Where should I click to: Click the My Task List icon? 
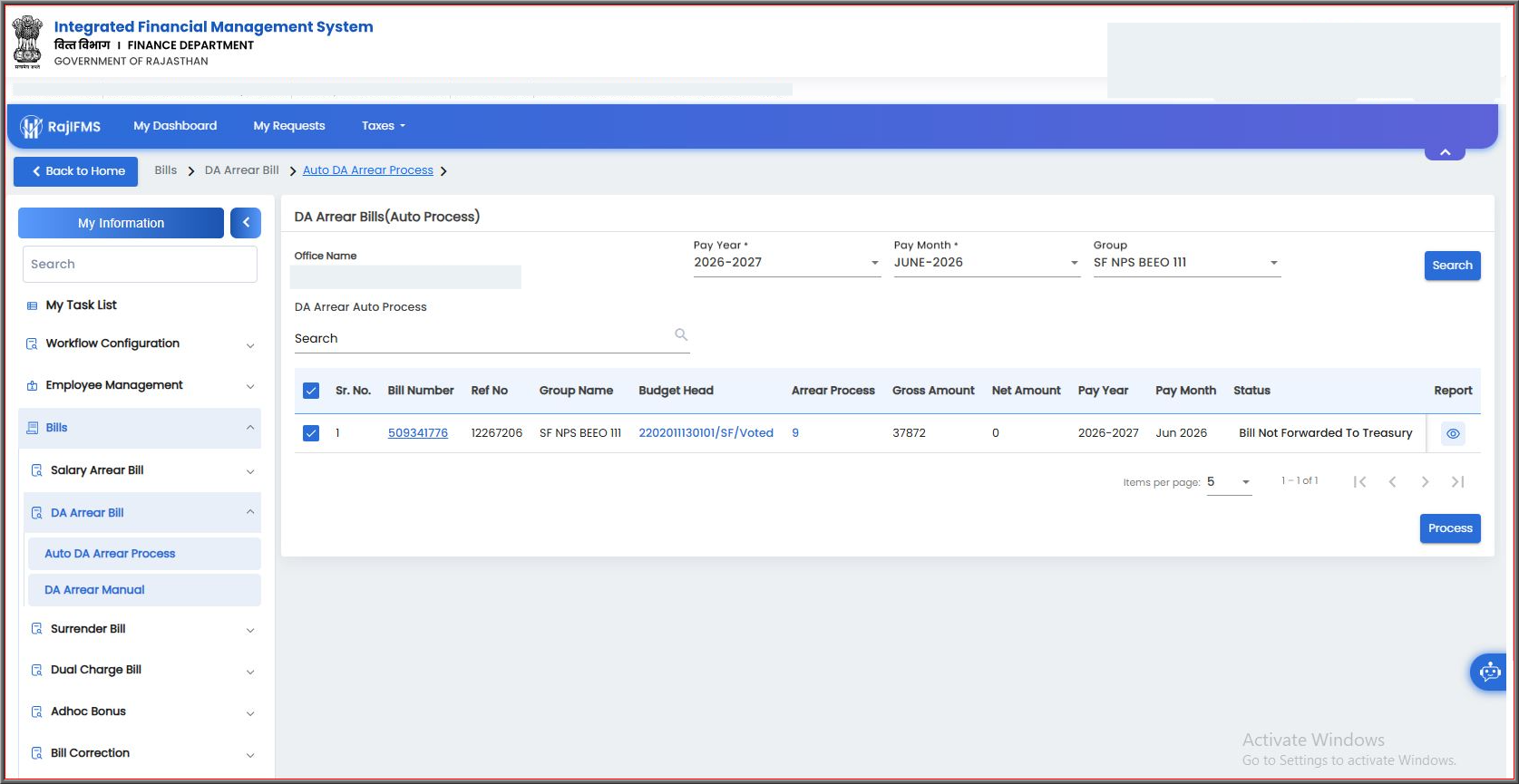pos(33,306)
